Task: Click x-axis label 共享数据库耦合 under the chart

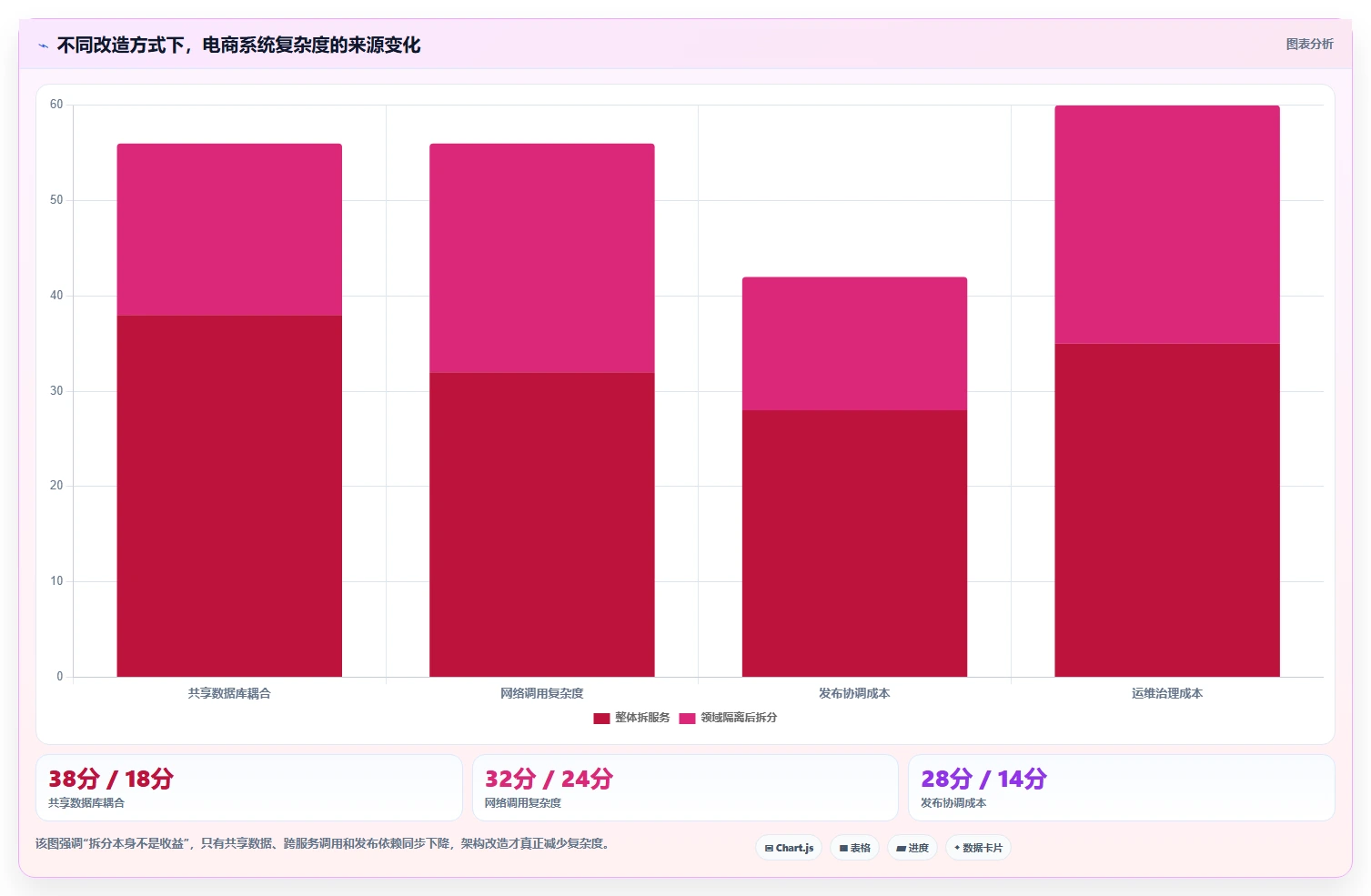Action: click(x=229, y=693)
